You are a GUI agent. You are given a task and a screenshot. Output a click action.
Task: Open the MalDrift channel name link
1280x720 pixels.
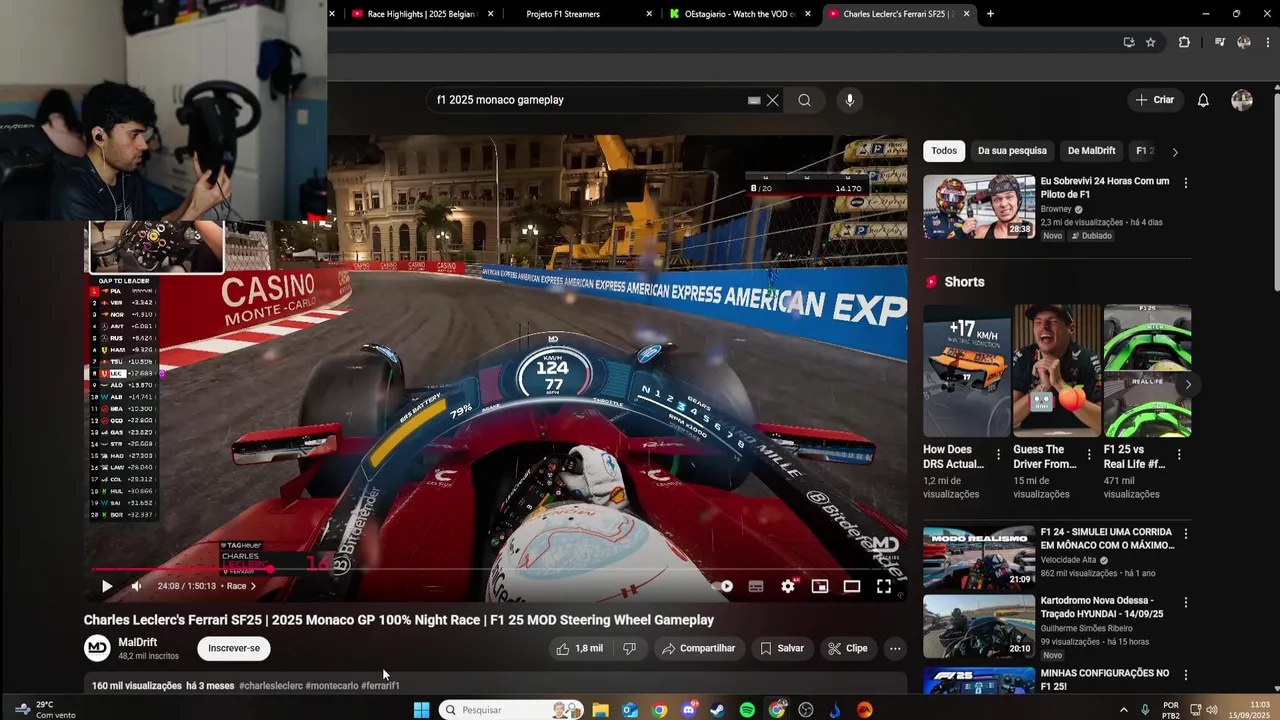(x=138, y=642)
